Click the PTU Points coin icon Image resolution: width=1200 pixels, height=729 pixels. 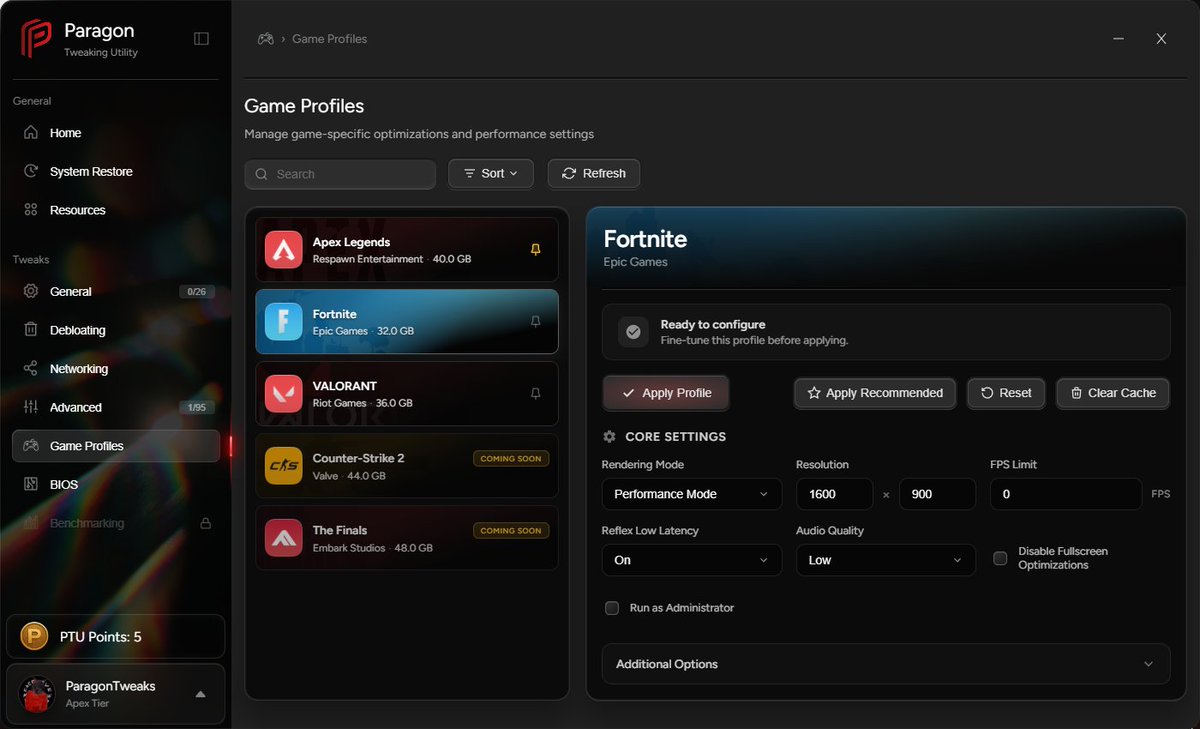[35, 637]
